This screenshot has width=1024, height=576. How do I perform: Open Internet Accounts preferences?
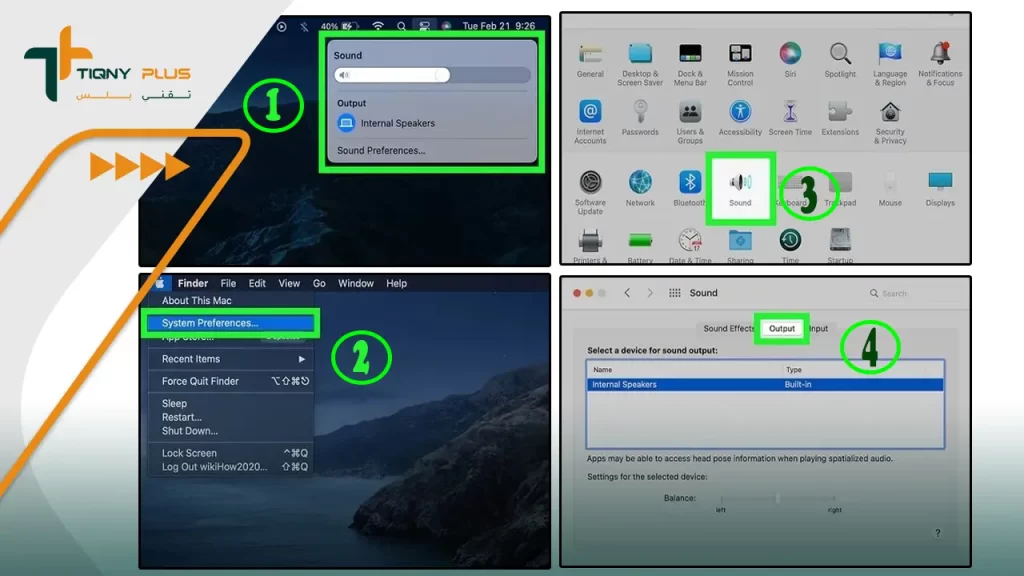(x=590, y=112)
